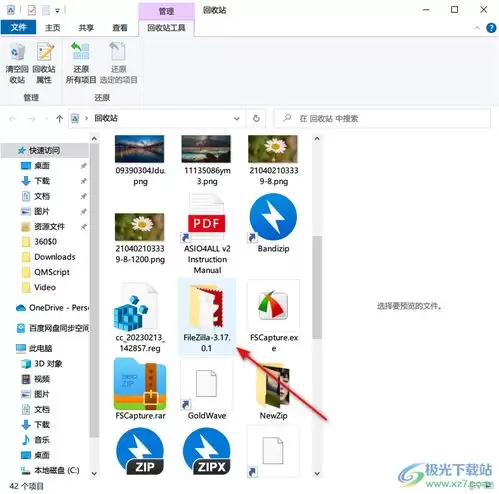Empty the Recycle Bin with 清空回收站

[17, 63]
